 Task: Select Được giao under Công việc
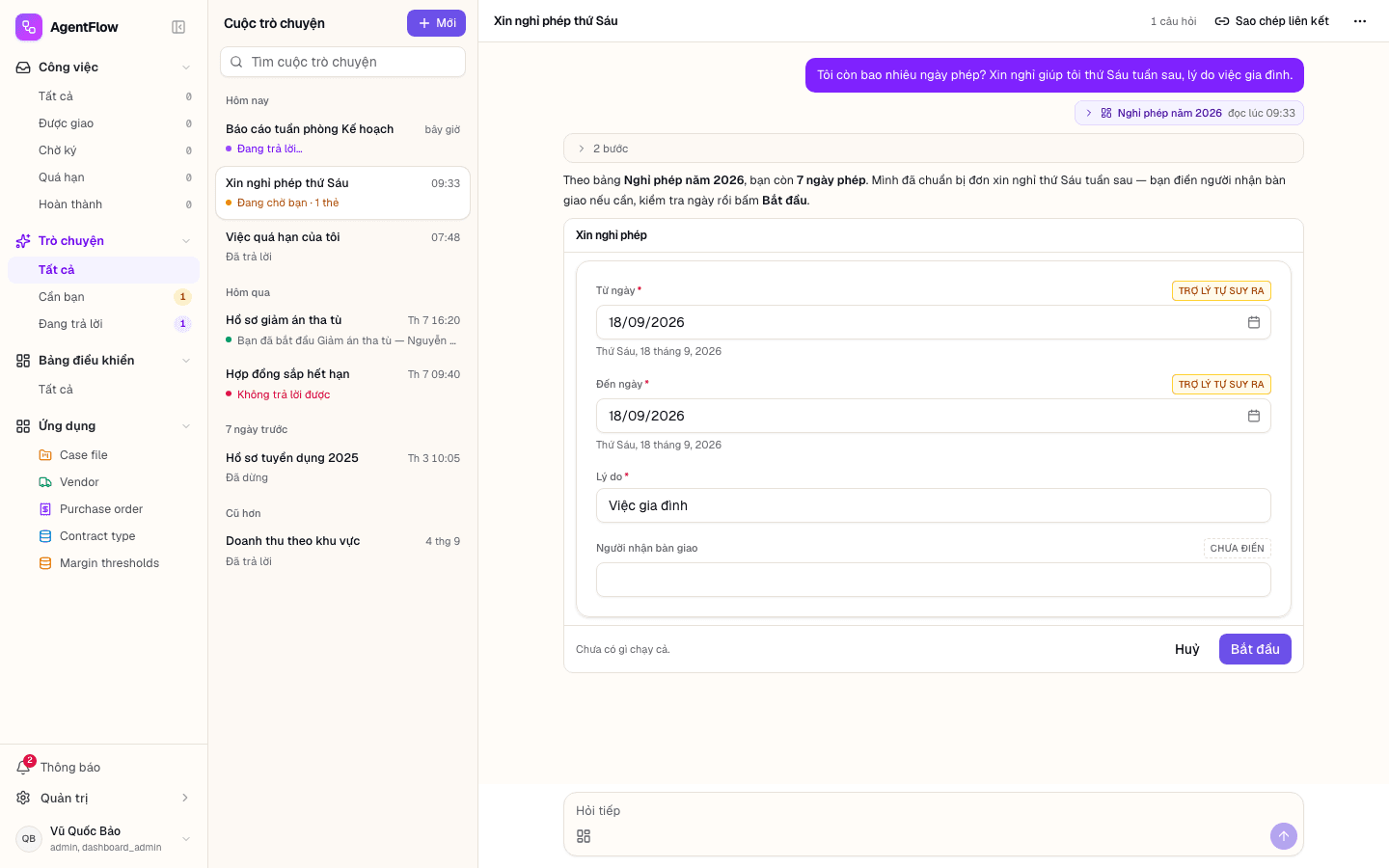103,123
